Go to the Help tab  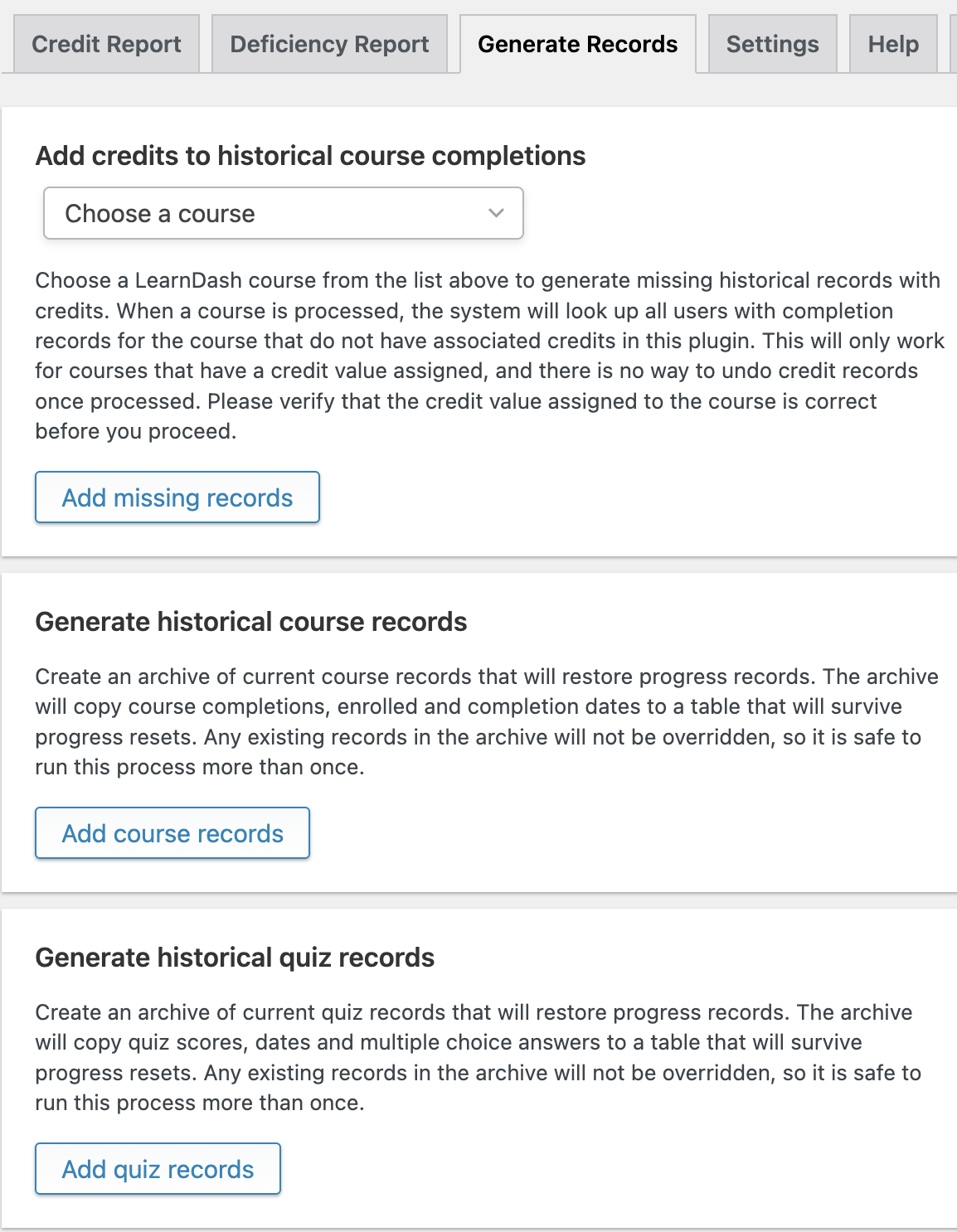coord(893,44)
